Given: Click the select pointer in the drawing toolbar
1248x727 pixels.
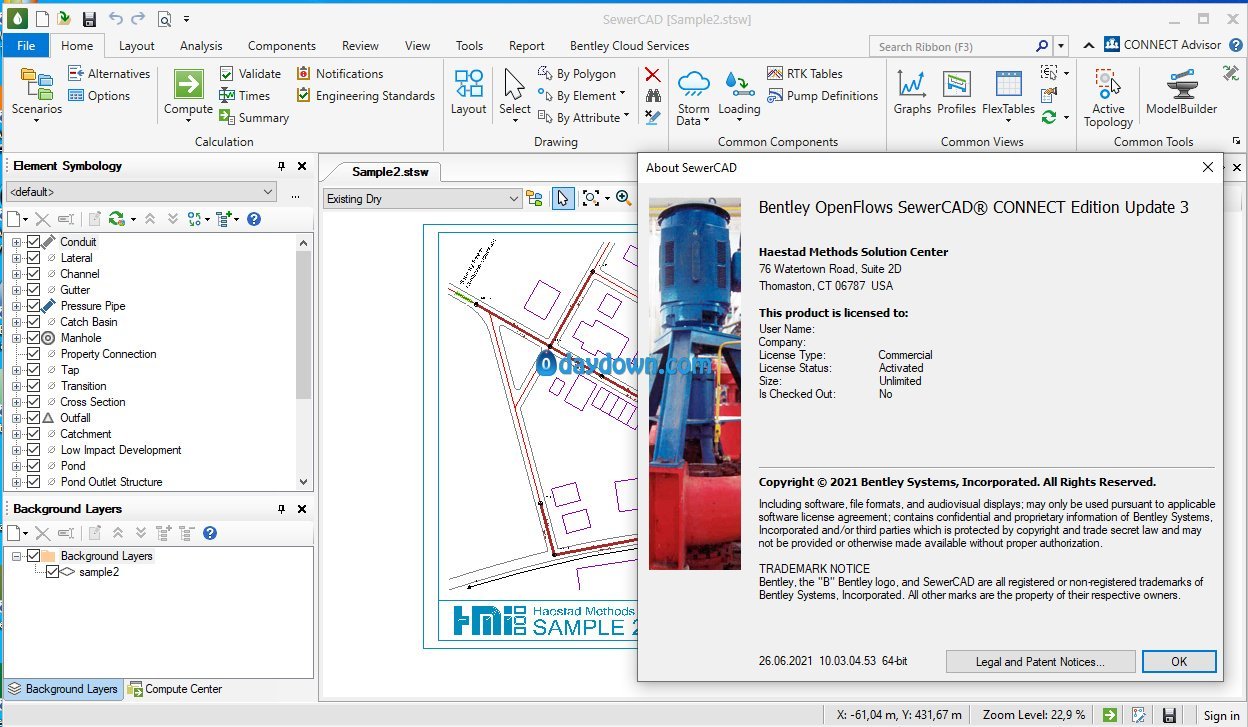Looking at the screenshot, I should tap(563, 198).
